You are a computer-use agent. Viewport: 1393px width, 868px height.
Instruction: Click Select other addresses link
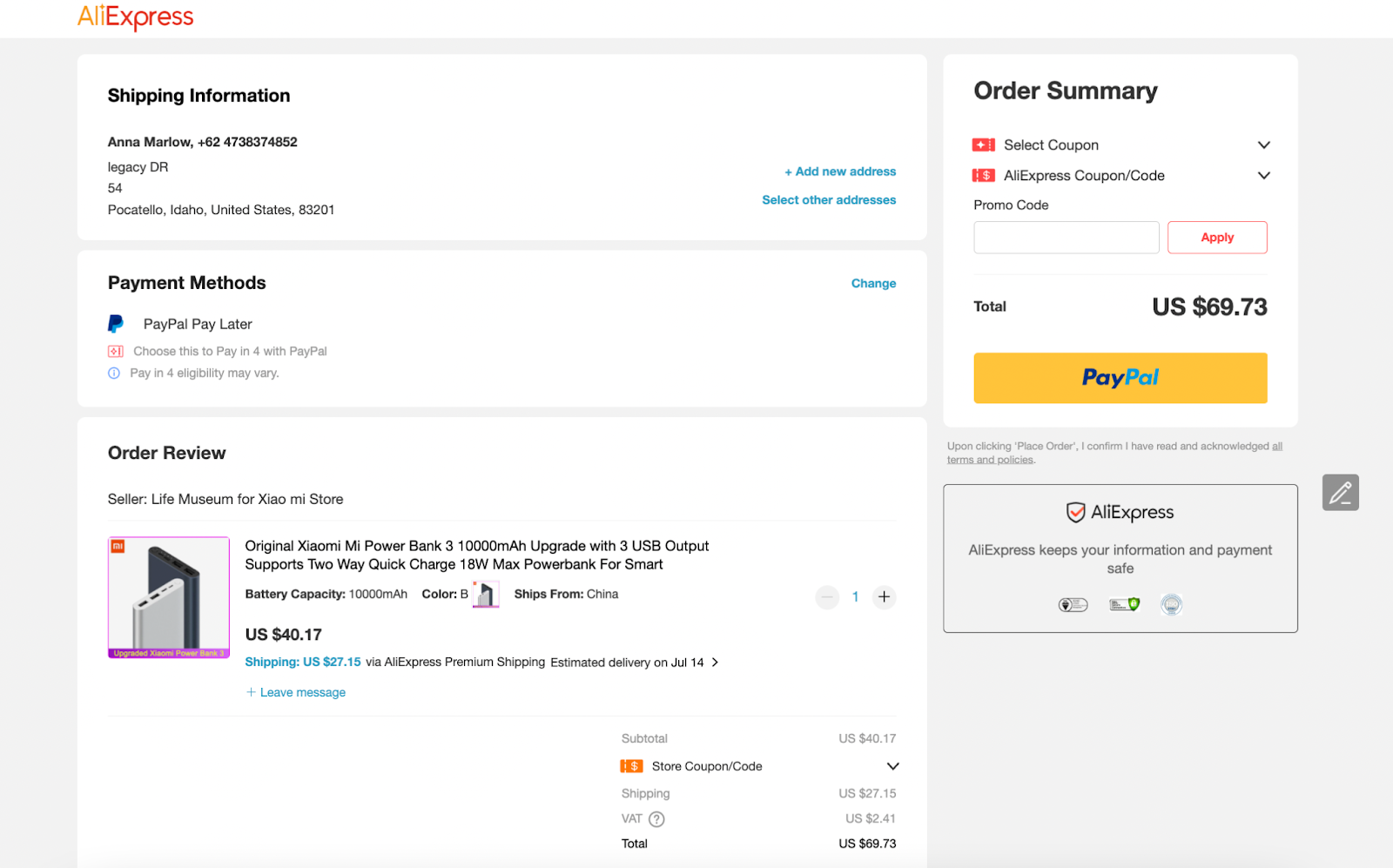click(829, 200)
